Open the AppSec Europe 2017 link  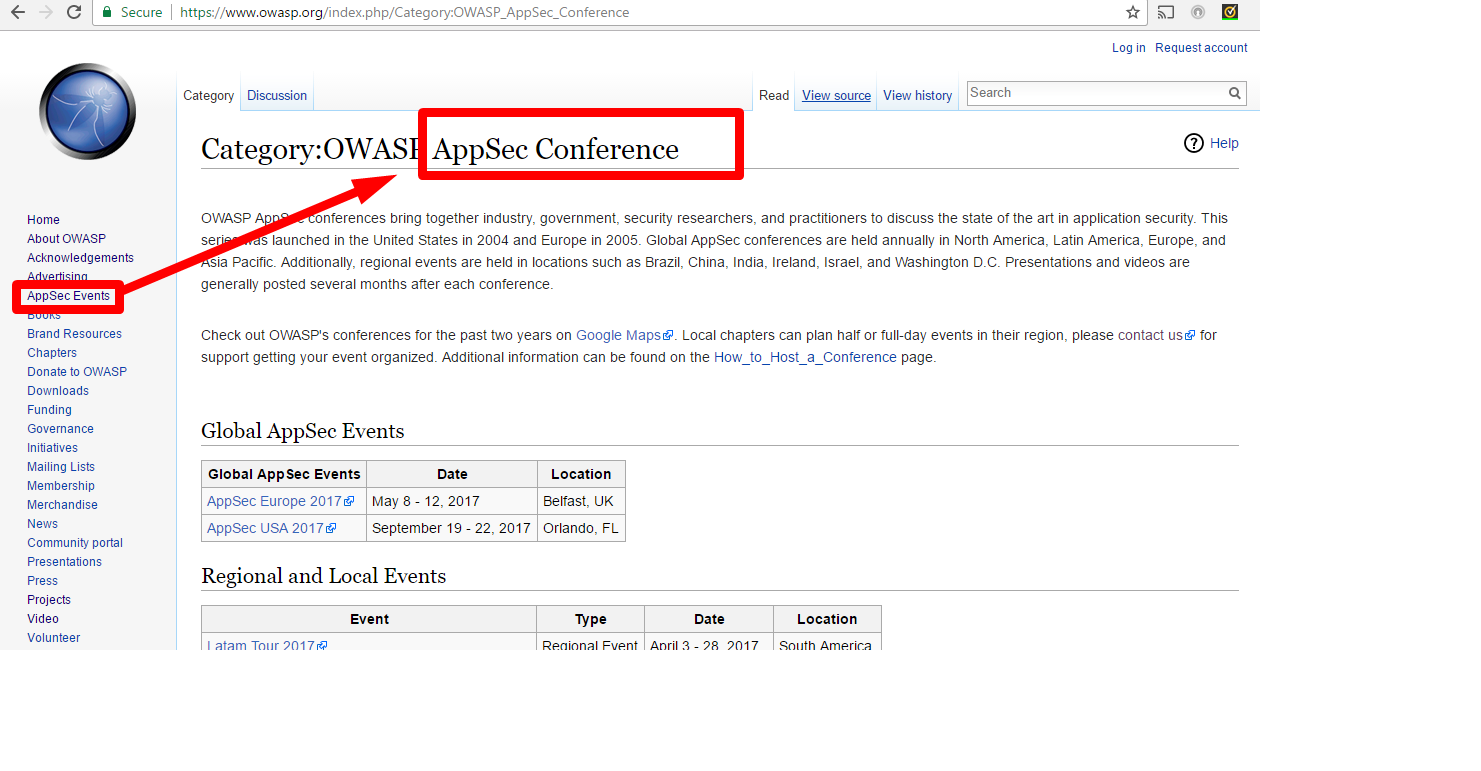coord(281,501)
